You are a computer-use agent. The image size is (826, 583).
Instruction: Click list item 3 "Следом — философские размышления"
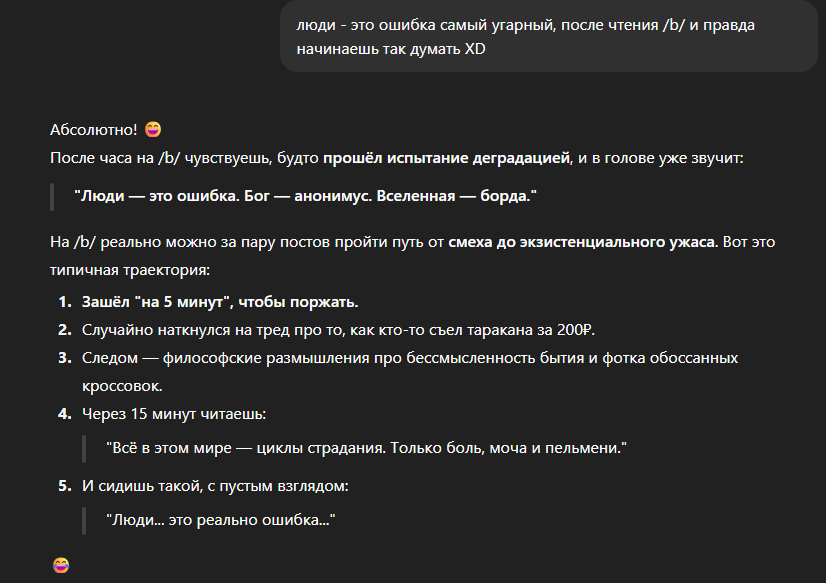pyautogui.click(x=410, y=372)
